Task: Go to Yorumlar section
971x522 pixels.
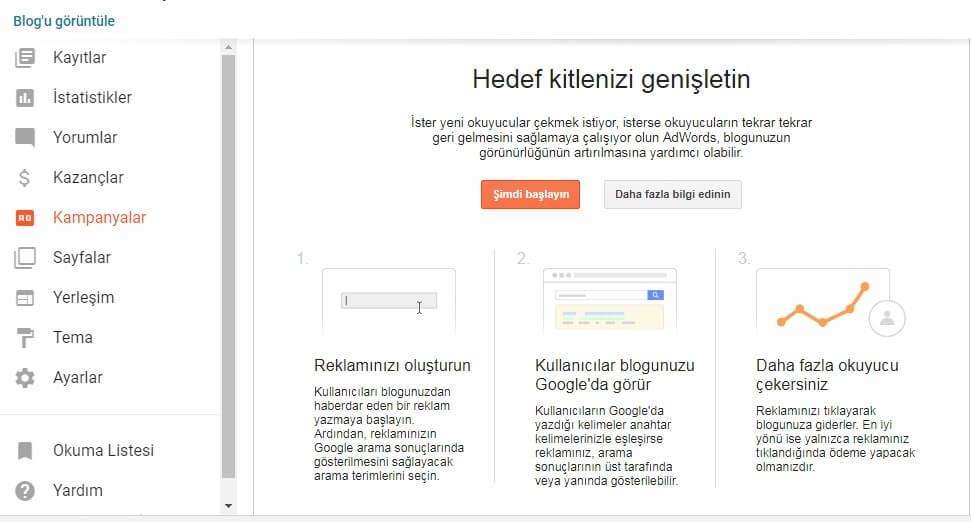Action: tap(85, 137)
